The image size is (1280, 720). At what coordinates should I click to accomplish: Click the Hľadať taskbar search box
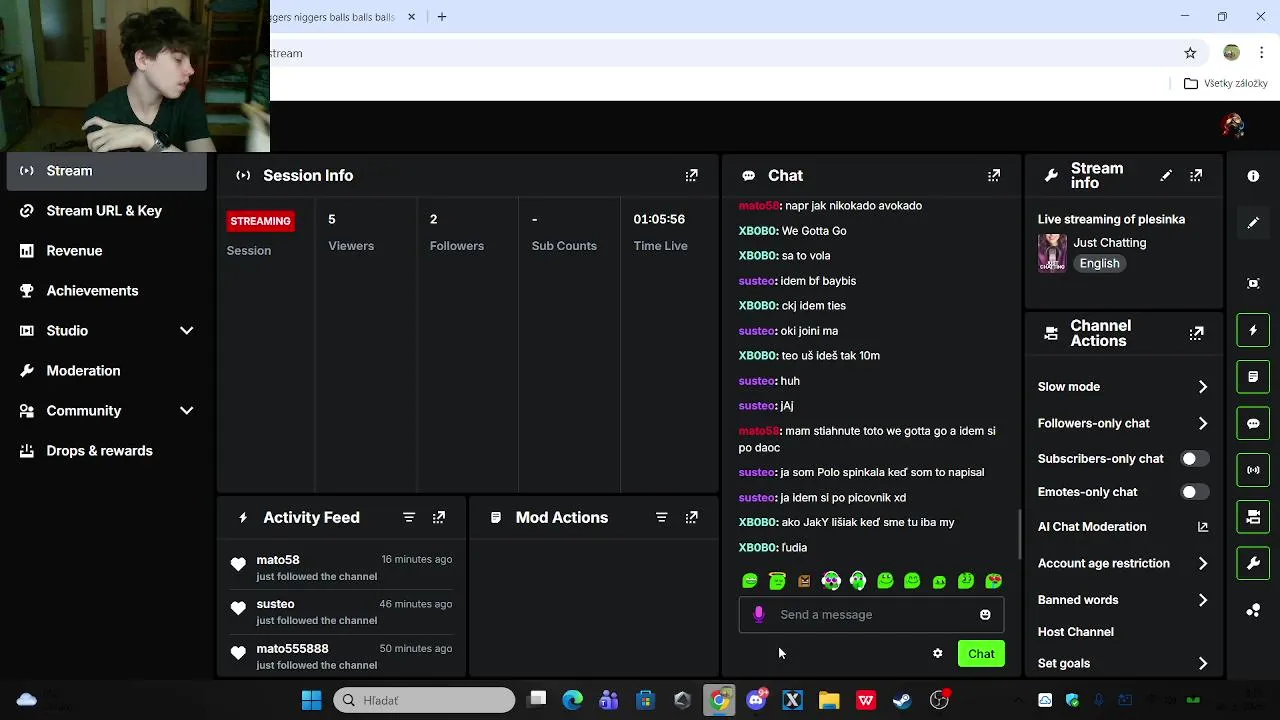tap(424, 701)
